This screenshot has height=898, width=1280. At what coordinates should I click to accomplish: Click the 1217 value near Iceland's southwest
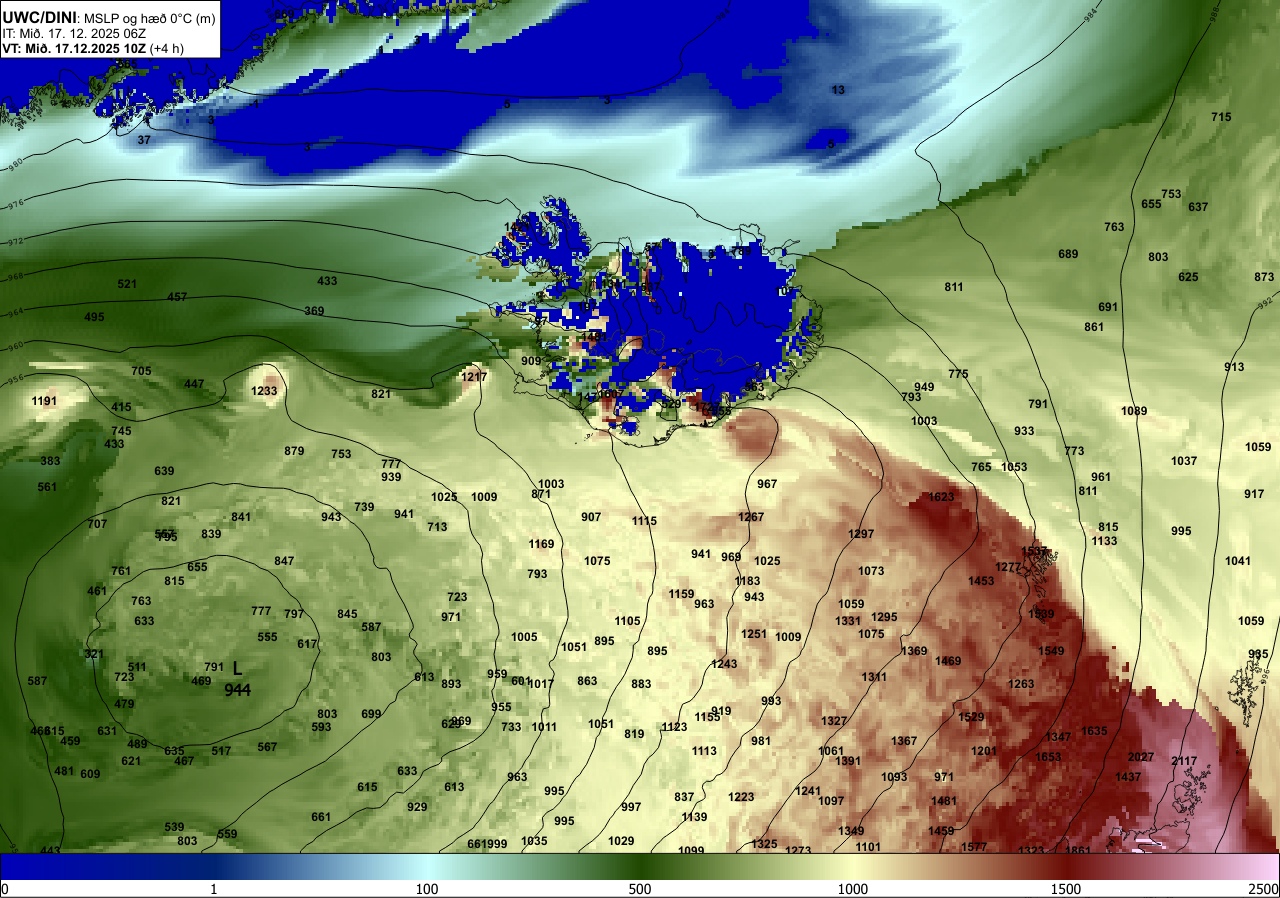(474, 377)
